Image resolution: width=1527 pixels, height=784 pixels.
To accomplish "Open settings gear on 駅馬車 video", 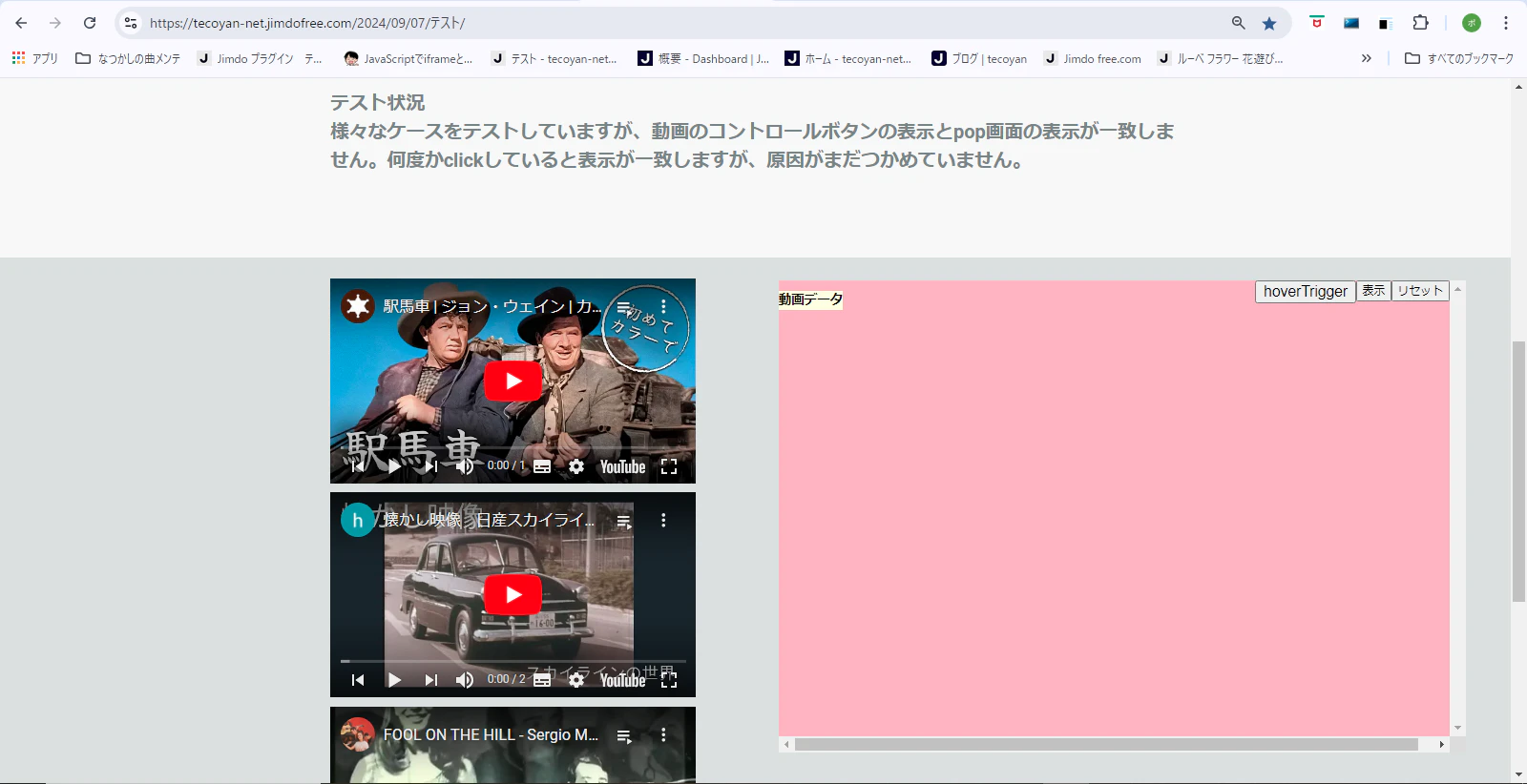I will tap(576, 466).
